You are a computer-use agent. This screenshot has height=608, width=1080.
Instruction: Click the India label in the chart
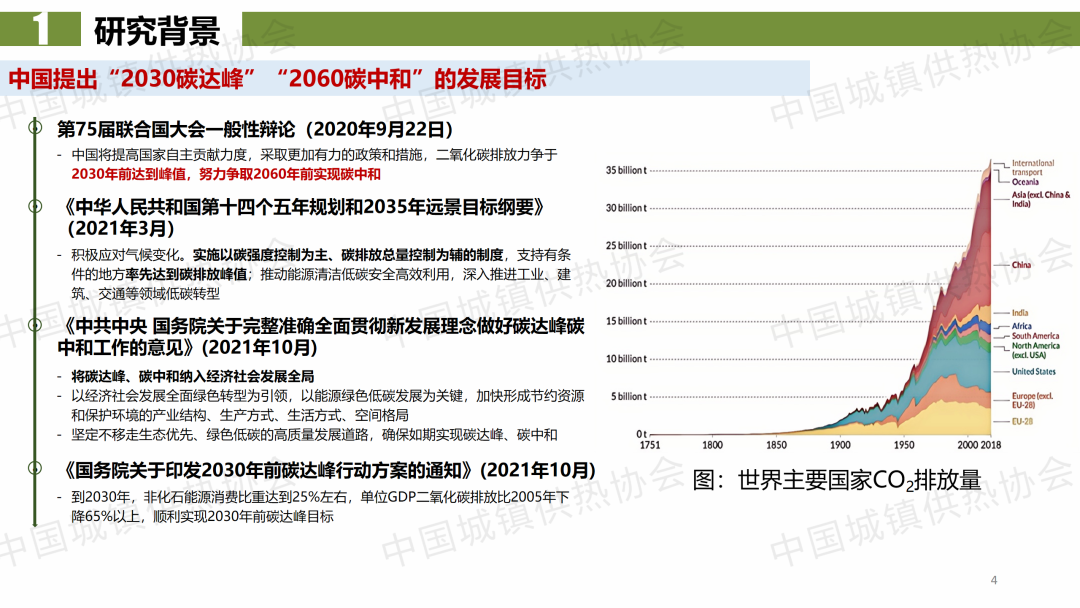pos(1020,313)
